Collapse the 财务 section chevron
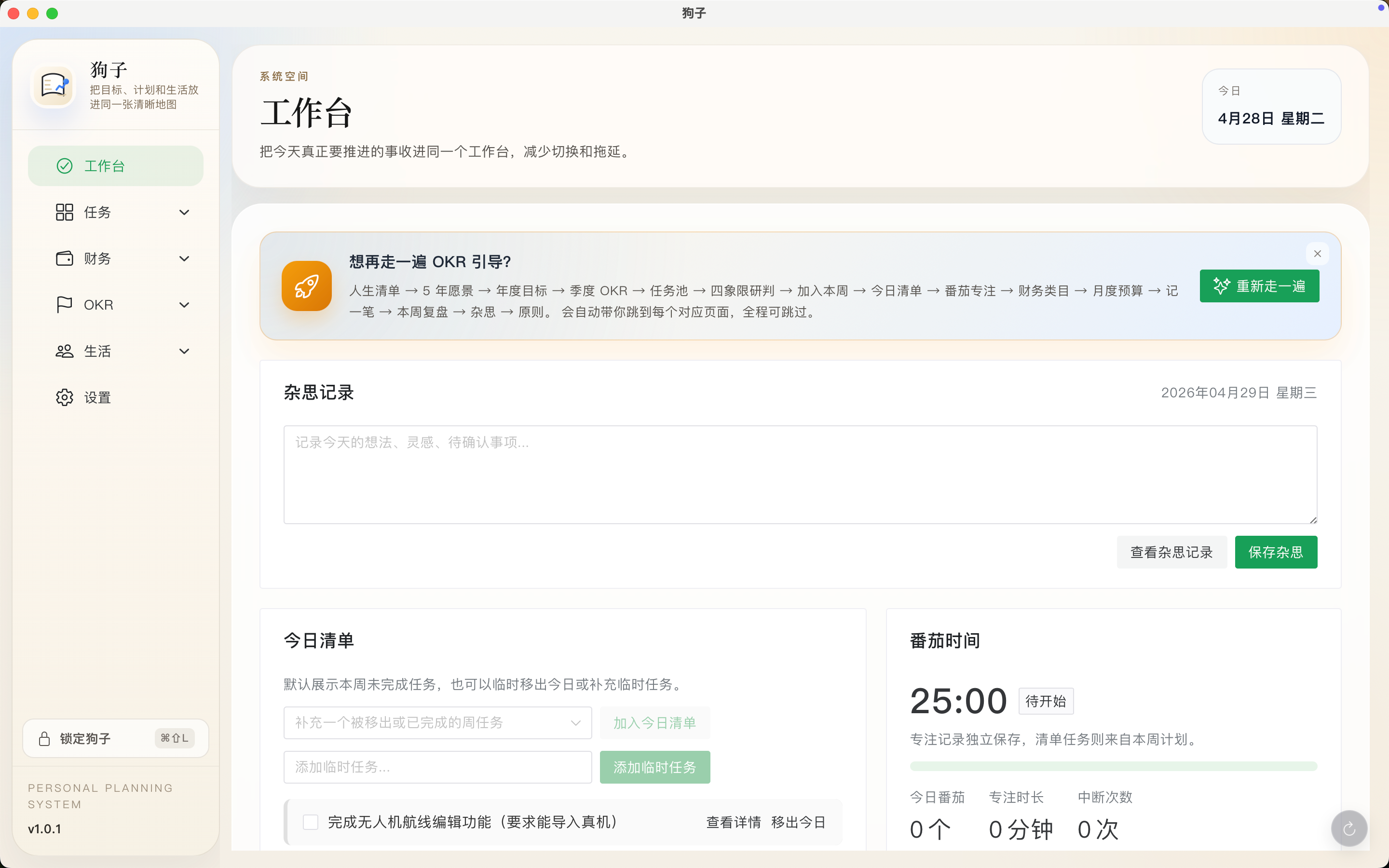The width and height of the screenshot is (1389, 868). (x=184, y=258)
